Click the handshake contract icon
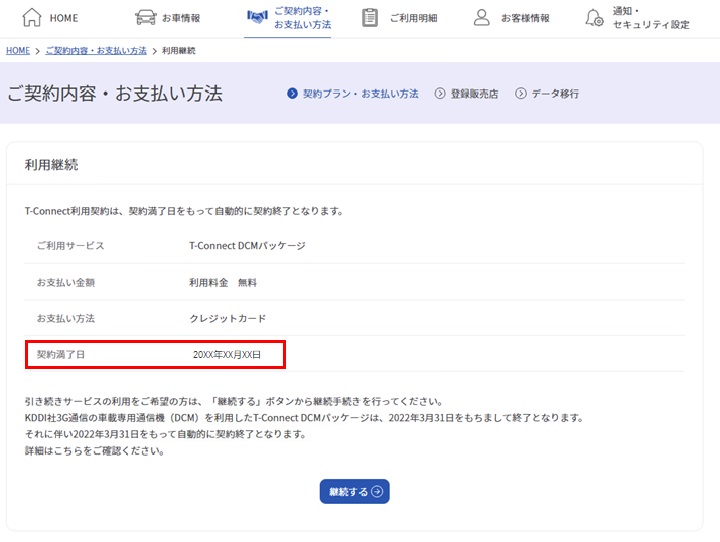The image size is (720, 542). point(257,17)
